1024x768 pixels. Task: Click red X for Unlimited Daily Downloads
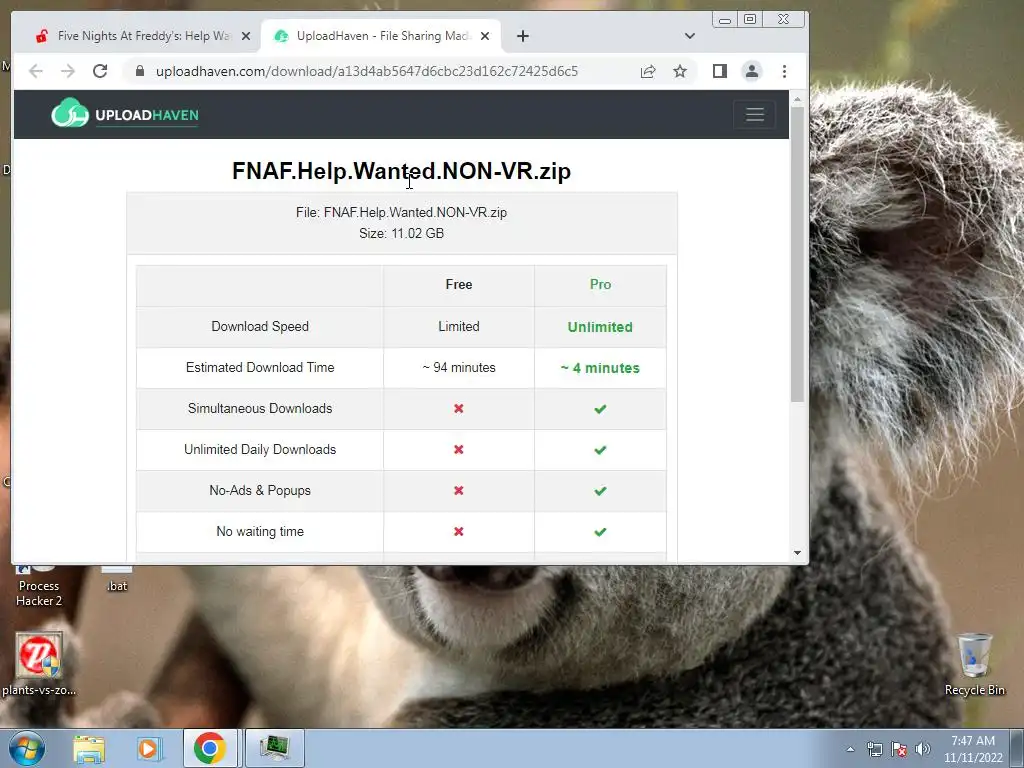[x=458, y=449]
